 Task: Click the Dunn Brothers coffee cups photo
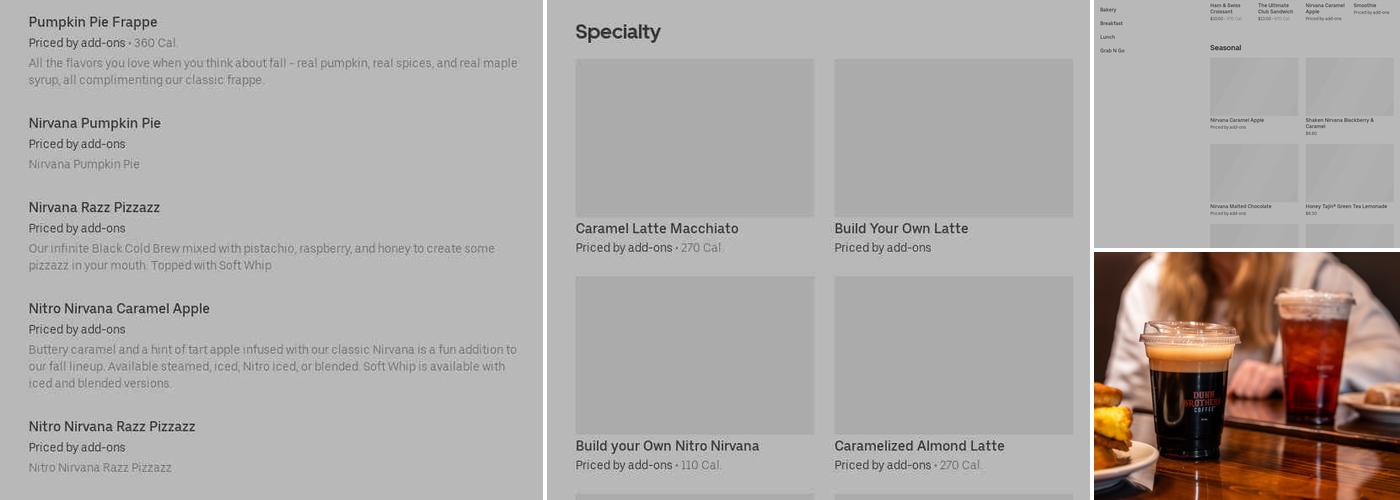coord(1246,376)
